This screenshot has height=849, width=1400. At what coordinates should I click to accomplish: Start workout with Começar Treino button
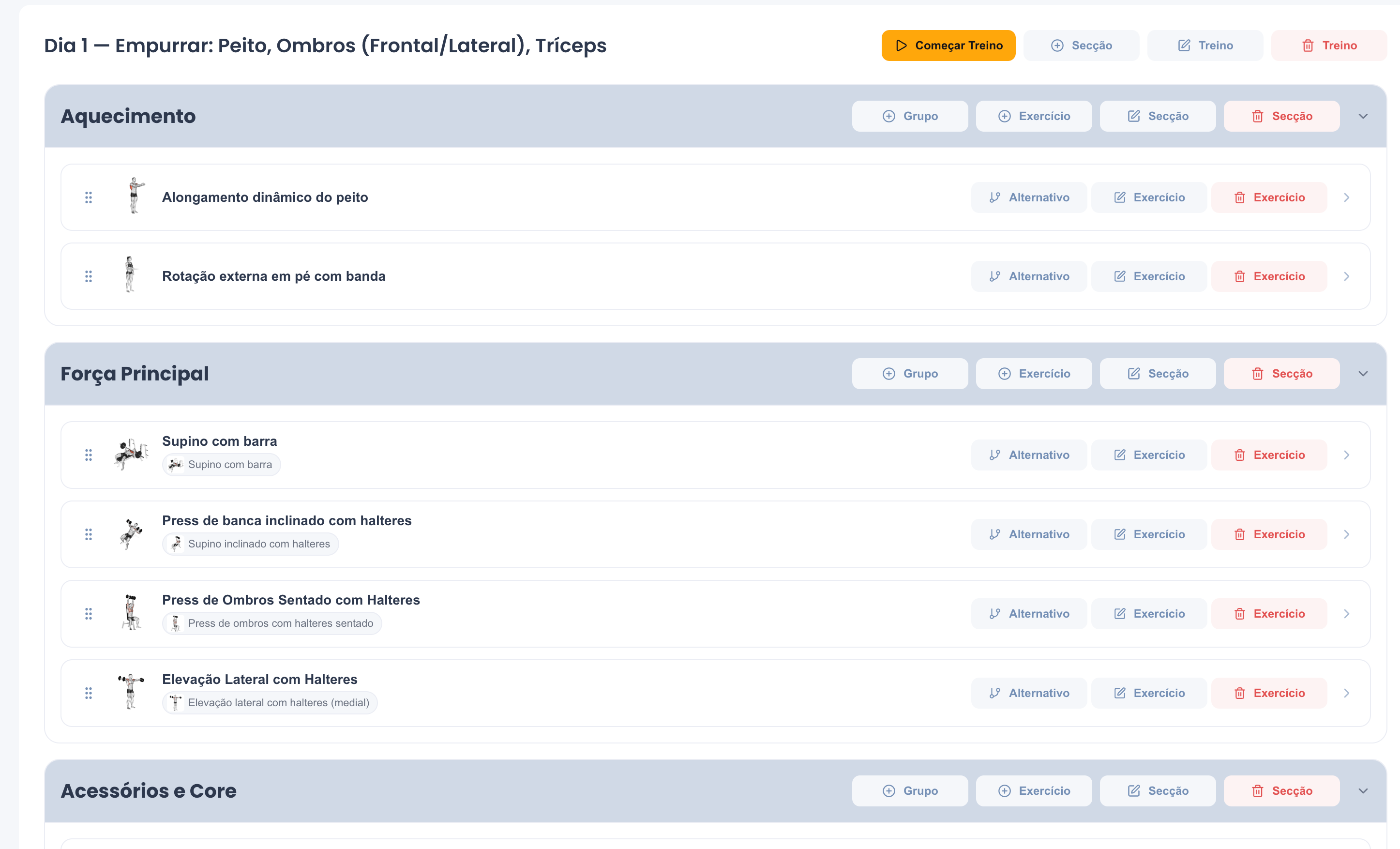(x=948, y=45)
